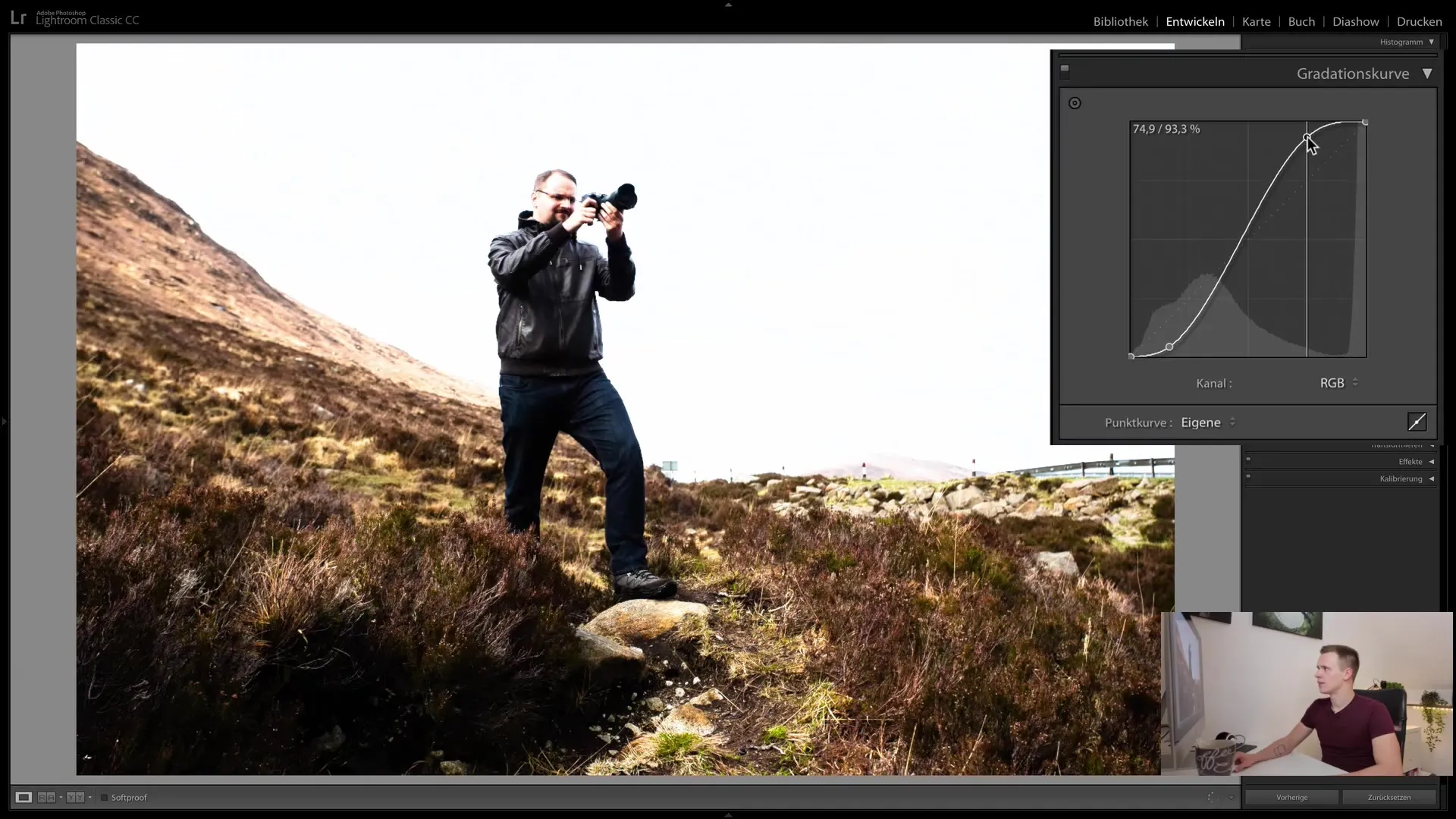Select the bottom-left black endpoint of curve
1456x819 pixels.
click(x=1131, y=356)
